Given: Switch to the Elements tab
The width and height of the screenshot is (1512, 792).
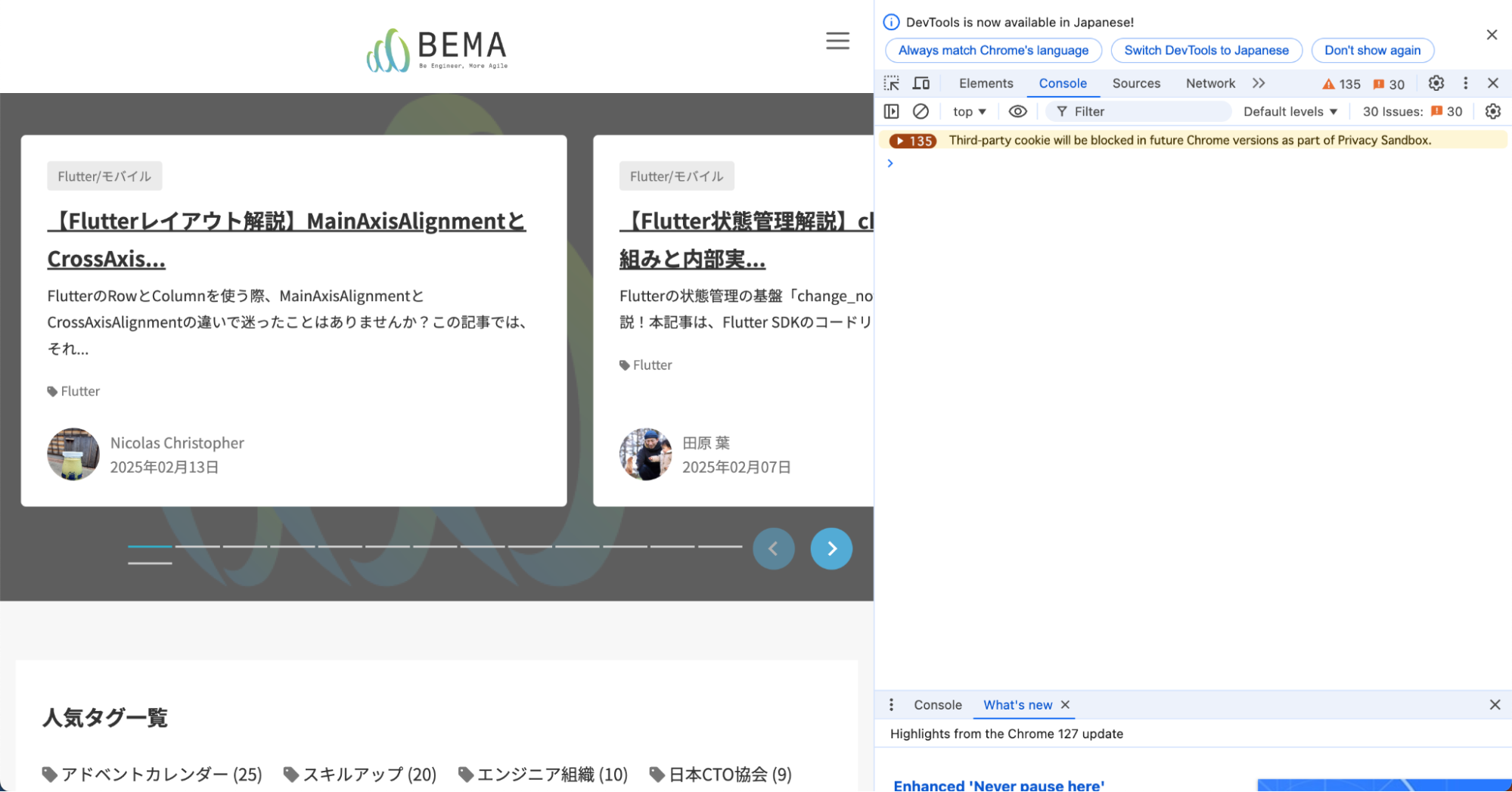Looking at the screenshot, I should [986, 83].
